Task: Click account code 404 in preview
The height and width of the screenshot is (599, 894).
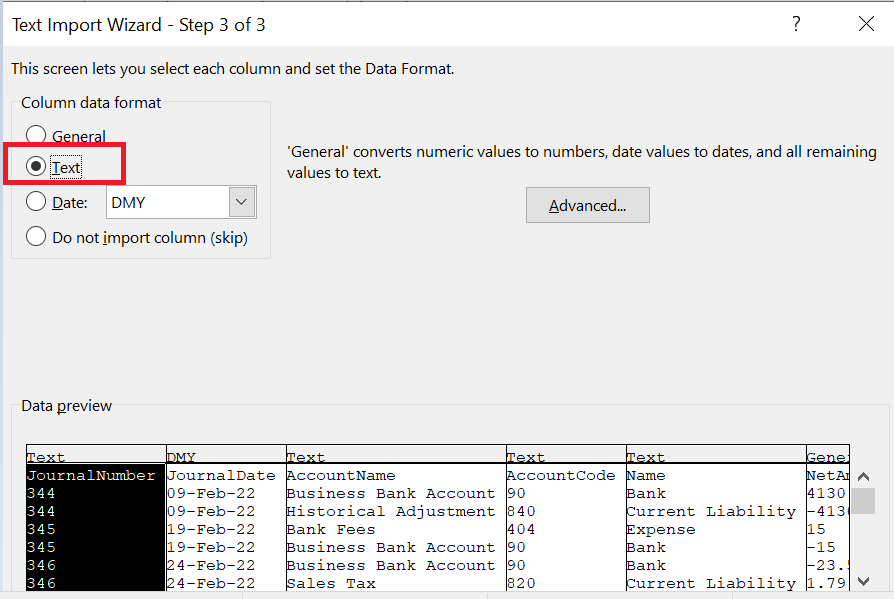Action: 521,529
